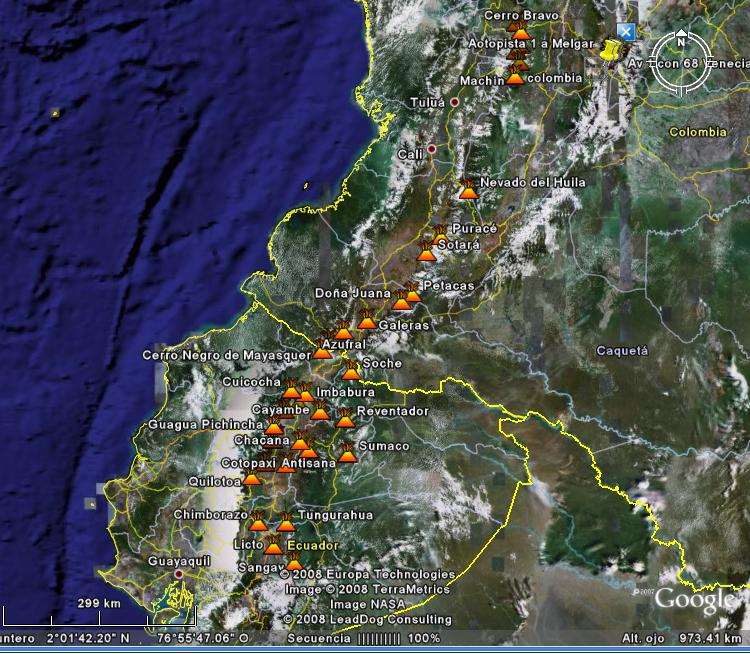Viewport: 750px width, 654px height.
Task: Open the Tungurahua volcano placemark
Action: pos(286,522)
